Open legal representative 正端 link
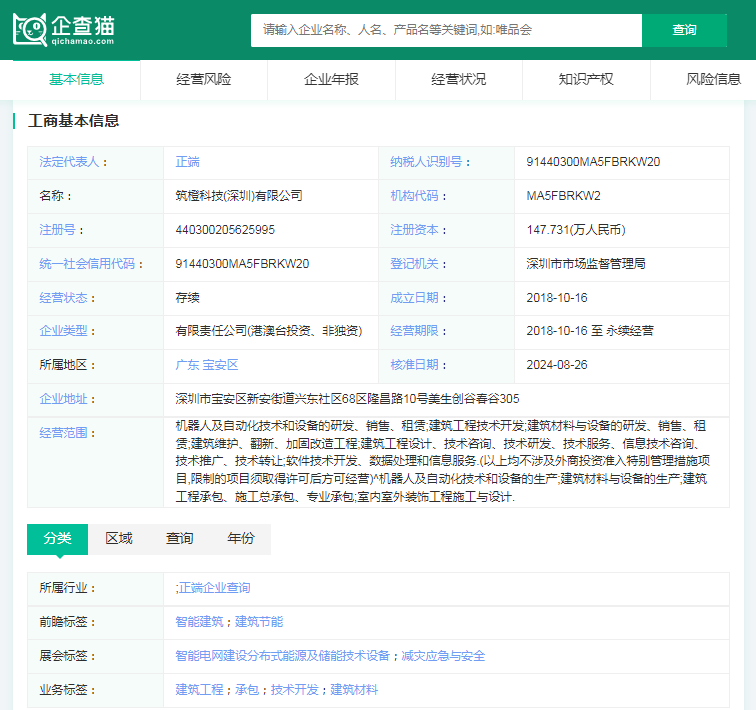 click(188, 162)
